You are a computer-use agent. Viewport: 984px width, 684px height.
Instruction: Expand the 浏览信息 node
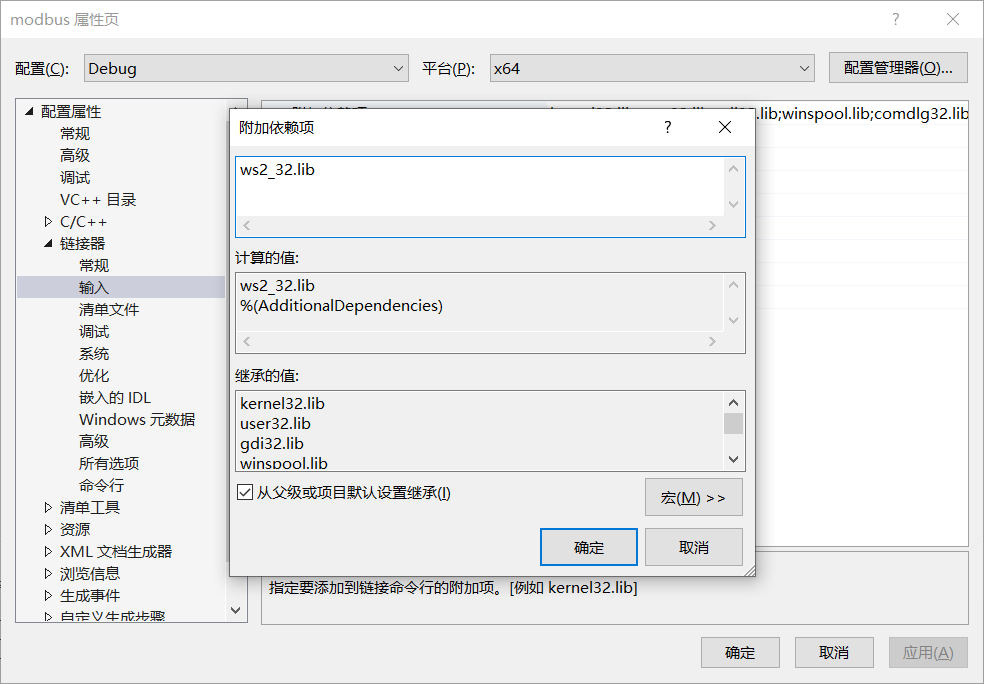[x=48, y=573]
